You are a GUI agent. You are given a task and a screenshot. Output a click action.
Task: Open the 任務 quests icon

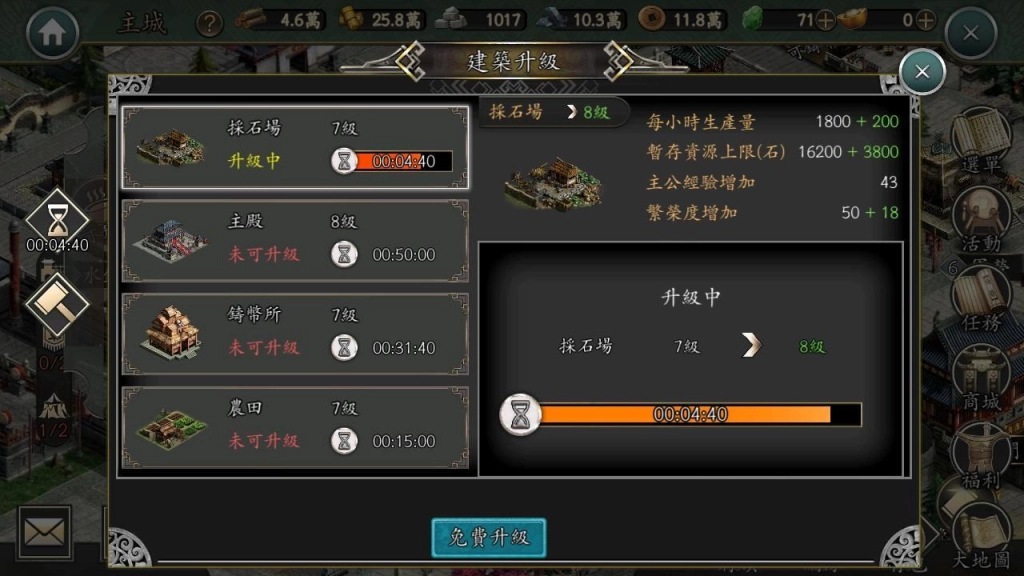(x=980, y=300)
